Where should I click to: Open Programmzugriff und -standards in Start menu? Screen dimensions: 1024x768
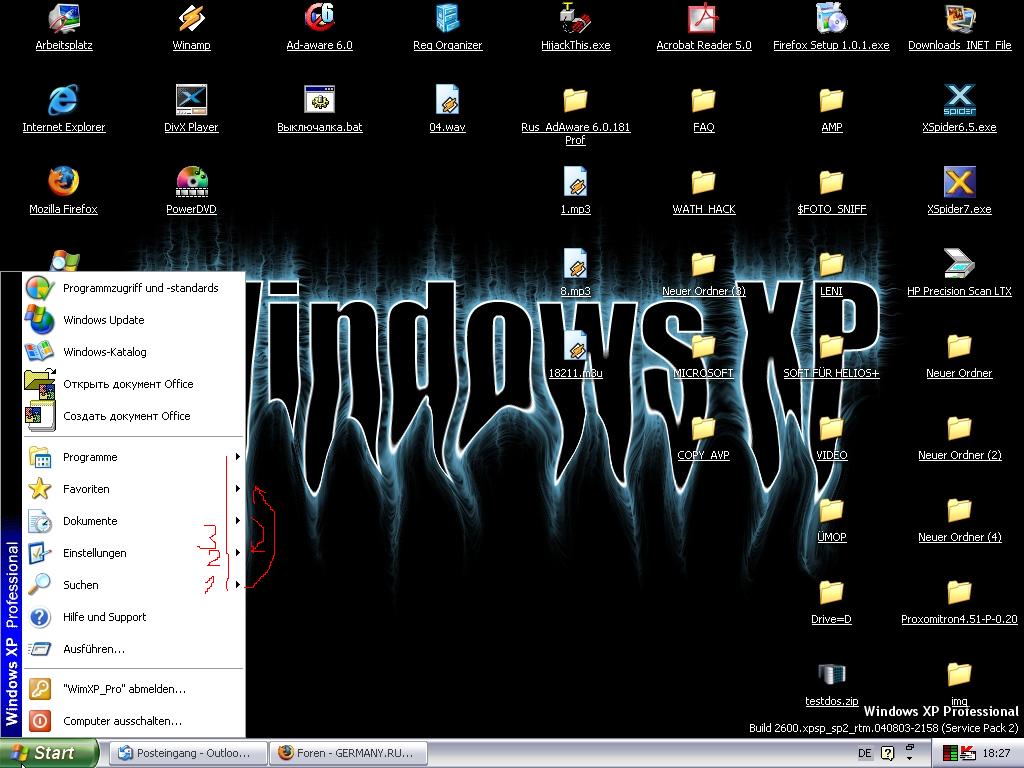tap(133, 288)
